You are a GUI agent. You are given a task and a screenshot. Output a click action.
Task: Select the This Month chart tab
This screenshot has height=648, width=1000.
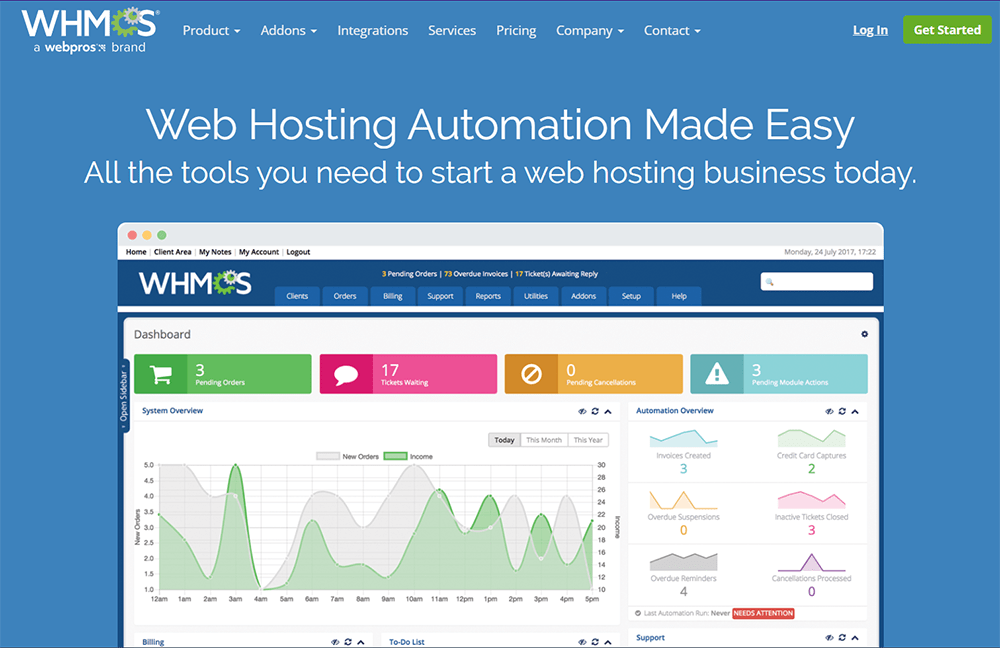(x=544, y=440)
